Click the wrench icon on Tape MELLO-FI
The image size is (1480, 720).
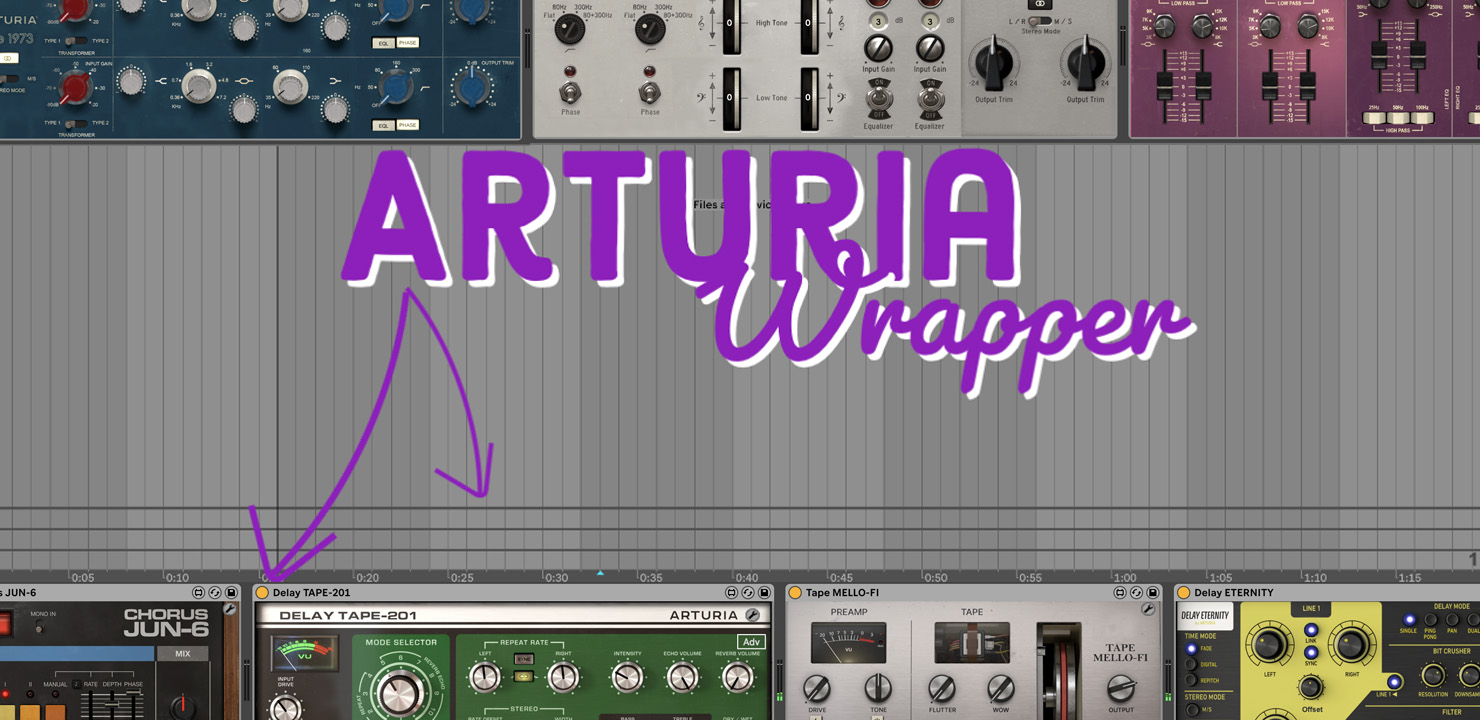pos(1148,609)
